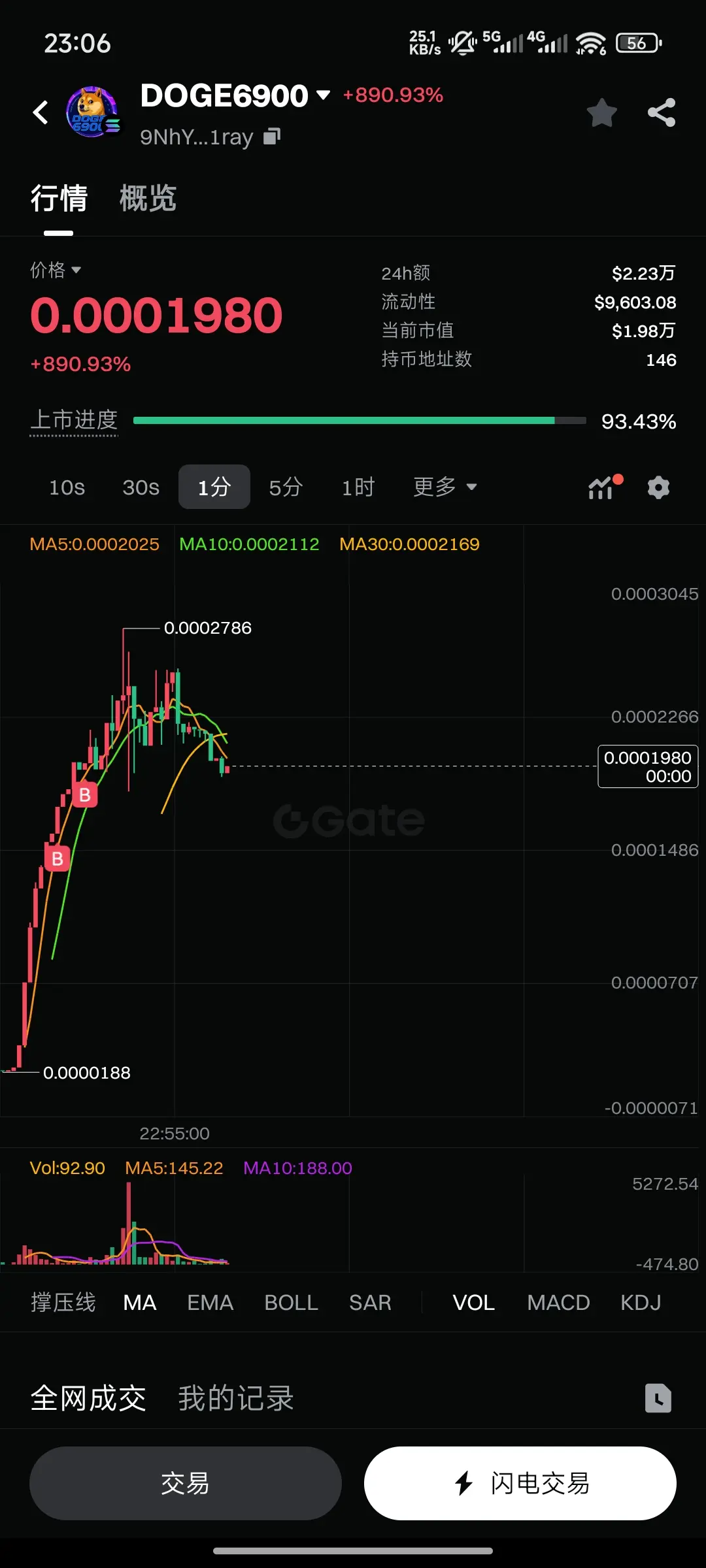Screen dimensions: 706x1568
Task: Toggle the VOL sub-indicator
Action: click(x=474, y=1303)
